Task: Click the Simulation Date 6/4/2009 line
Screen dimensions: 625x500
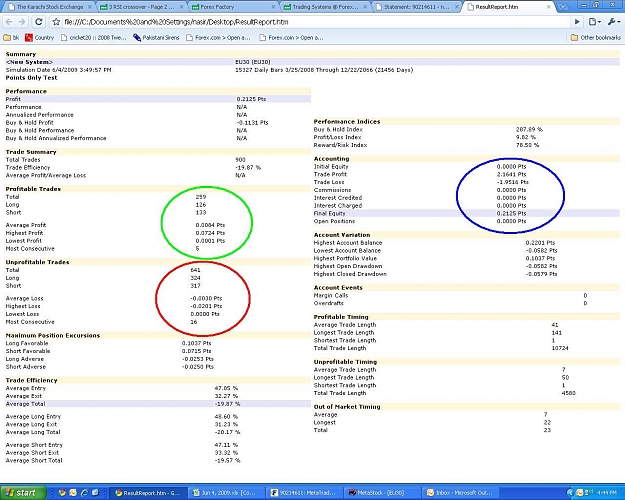Action: 59,70
